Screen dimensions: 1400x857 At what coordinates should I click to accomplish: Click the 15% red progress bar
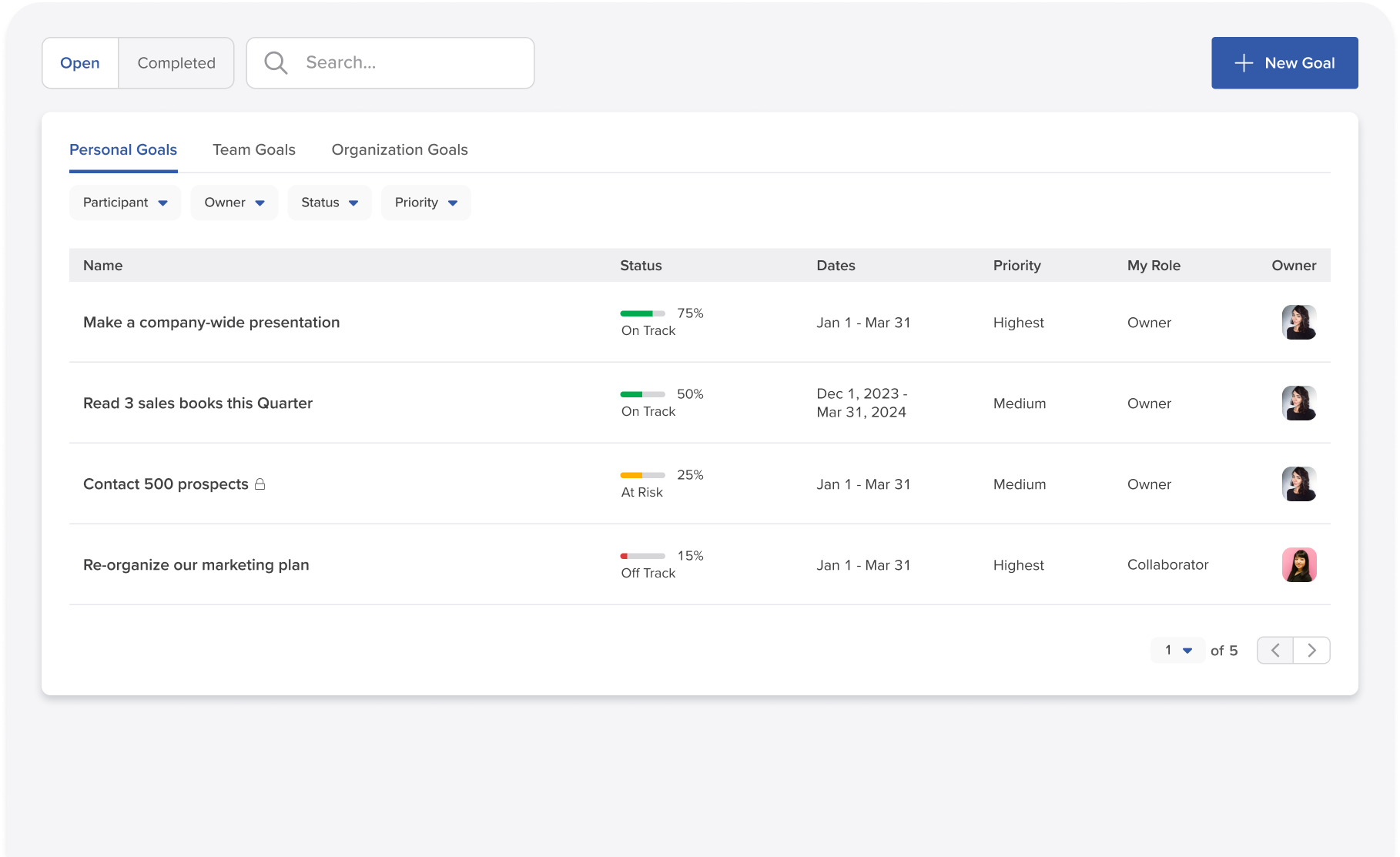642,556
